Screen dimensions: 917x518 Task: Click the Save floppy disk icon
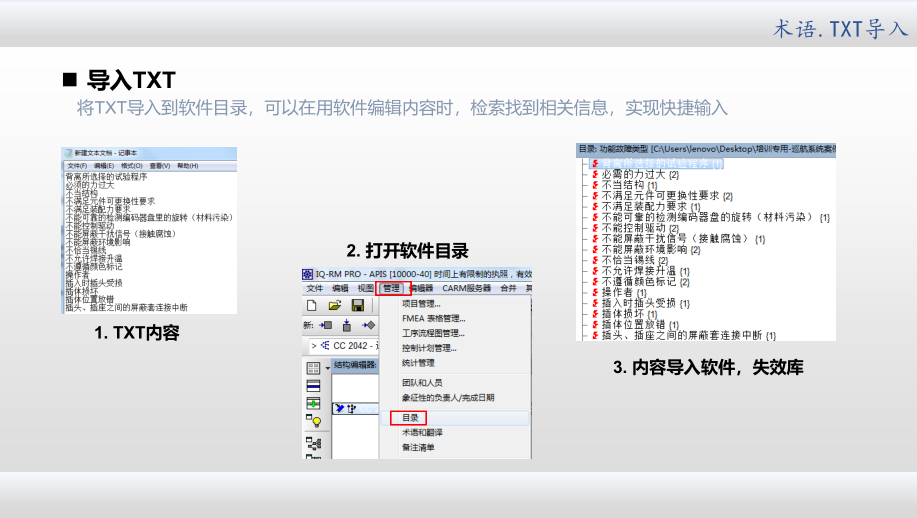click(357, 305)
